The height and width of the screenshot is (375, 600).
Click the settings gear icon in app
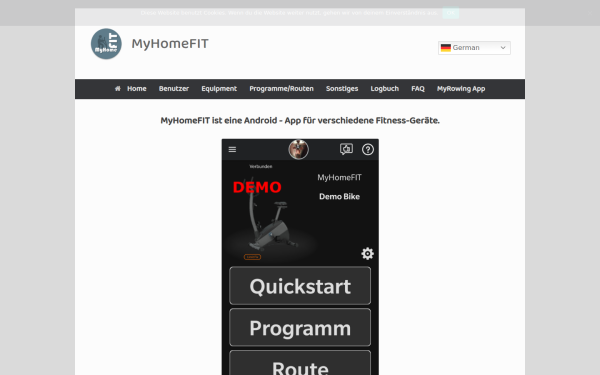(367, 253)
